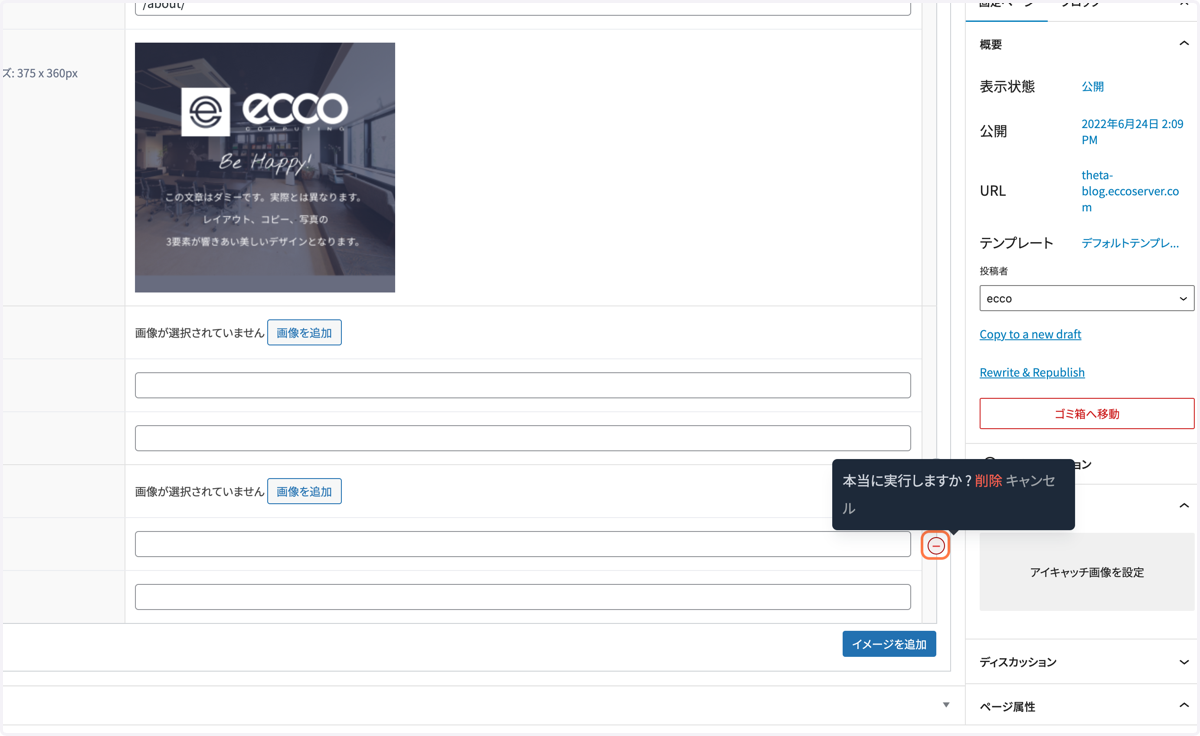Focus the text field just above the second 画像を追加
The height and width of the screenshot is (736, 1200).
523,438
